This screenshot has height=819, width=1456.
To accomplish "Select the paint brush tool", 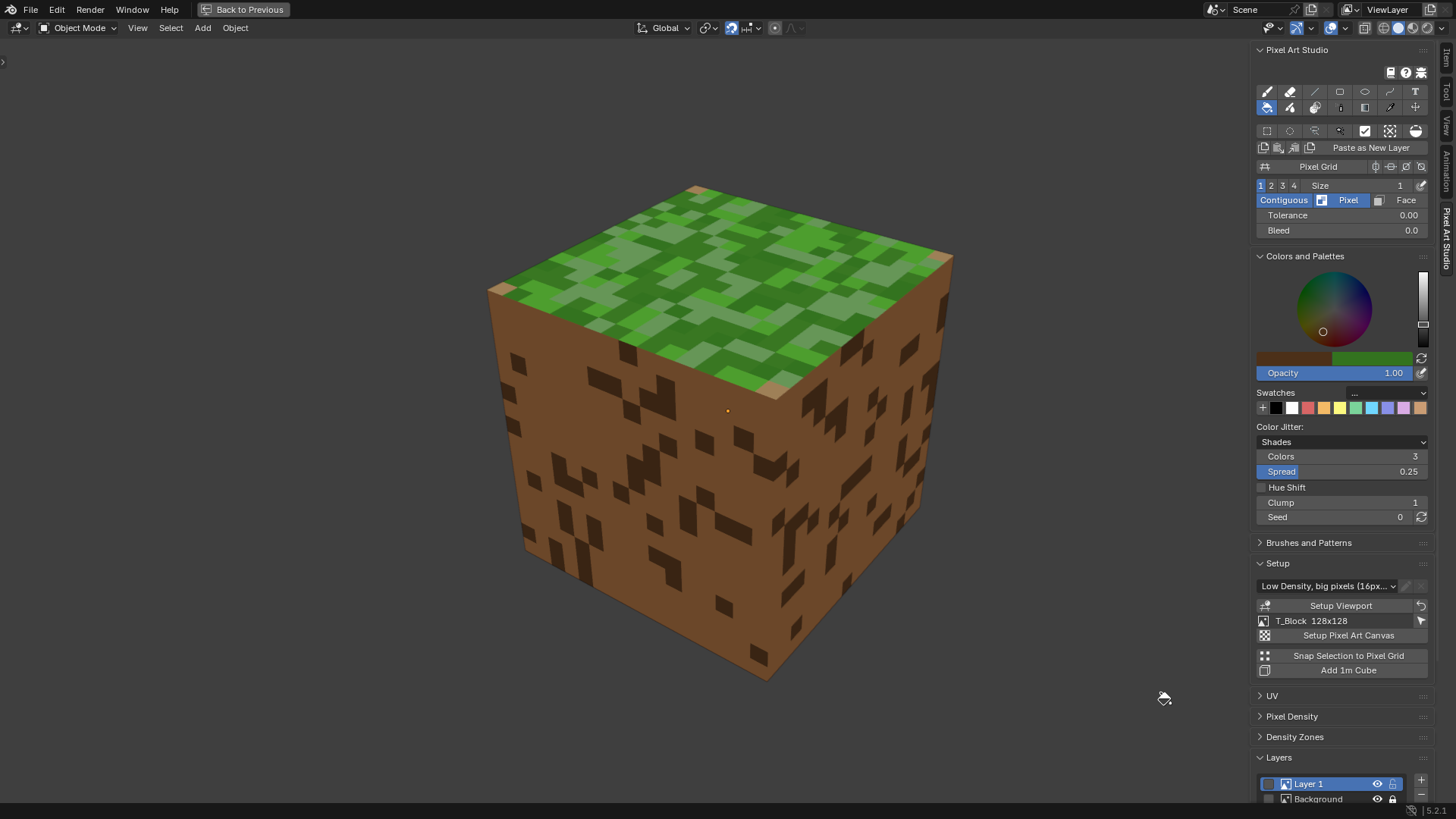I will click(x=1266, y=92).
